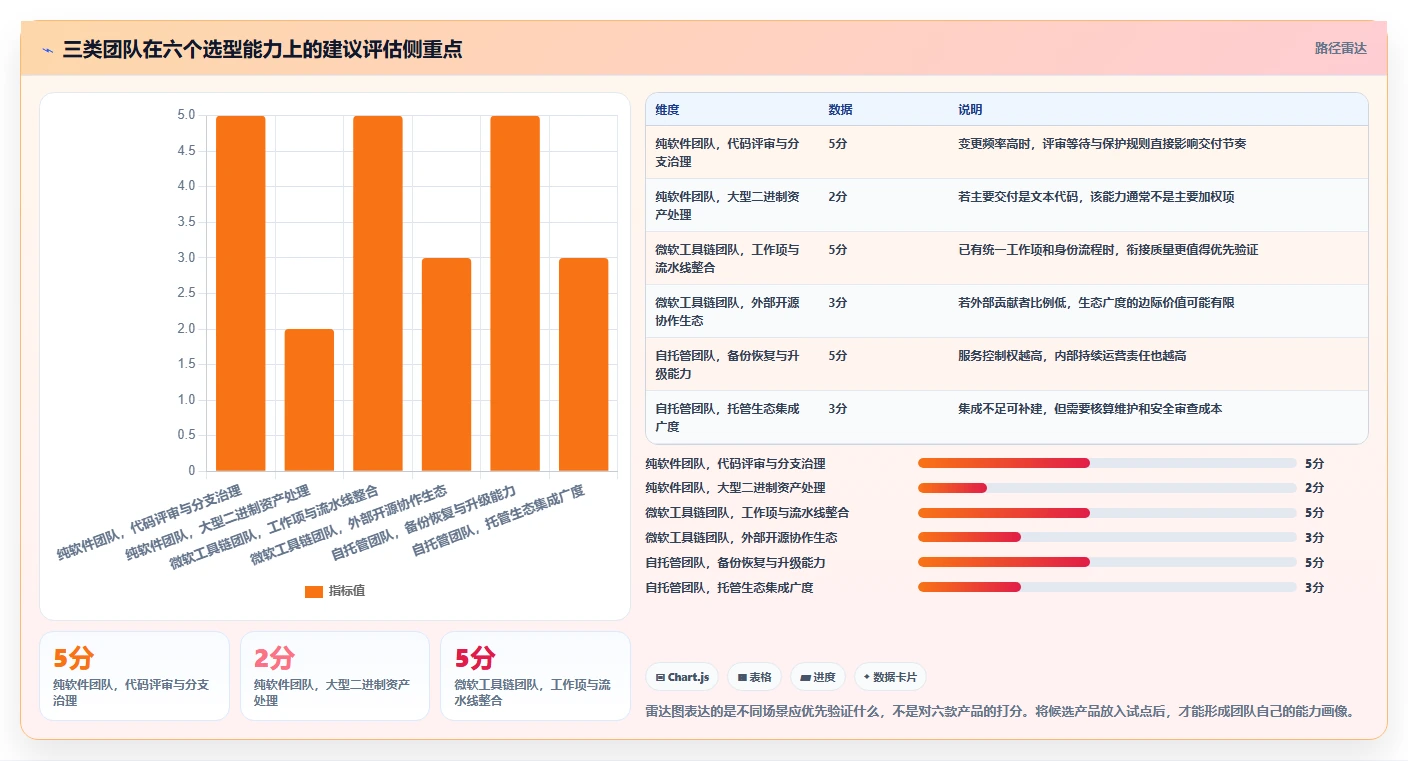Viewport: 1408px width, 761px height.
Task: Click the bar for 微软工具链团队，外部开源协作生态
Action: pyautogui.click(x=446, y=364)
